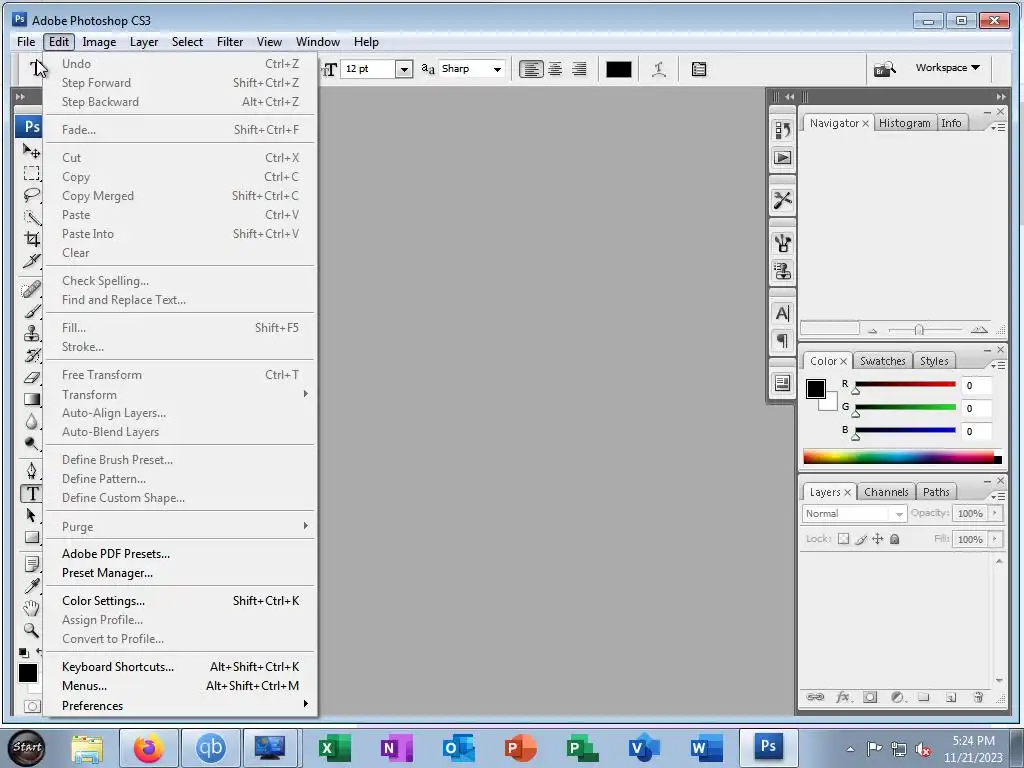This screenshot has width=1024, height=768.
Task: Toggle Quick Mask mode
Action: (x=31, y=706)
